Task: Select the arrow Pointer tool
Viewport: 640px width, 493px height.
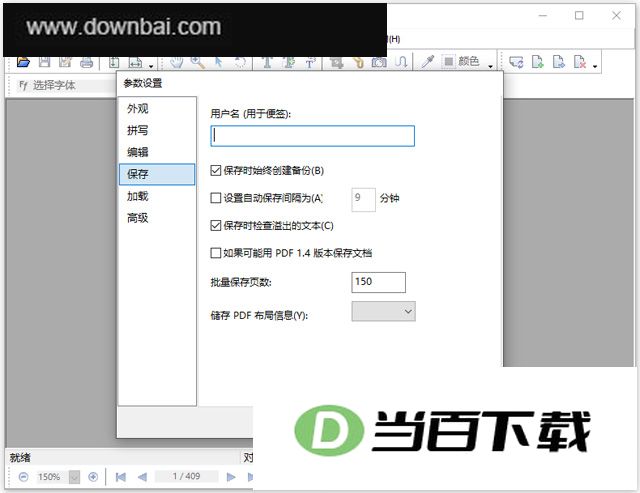Action: point(219,62)
